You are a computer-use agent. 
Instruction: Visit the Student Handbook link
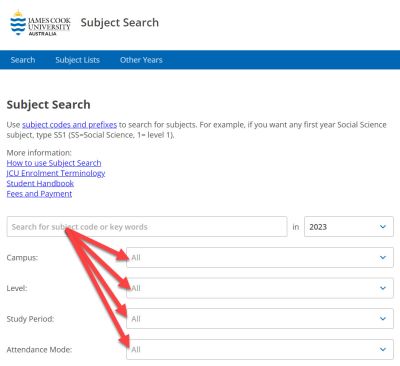click(x=40, y=183)
